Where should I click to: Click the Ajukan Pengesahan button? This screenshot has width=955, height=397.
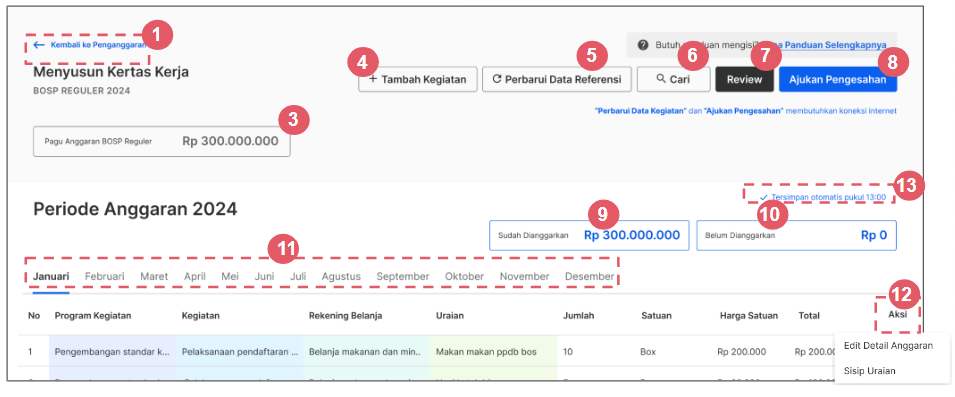pyautogui.click(x=837, y=79)
